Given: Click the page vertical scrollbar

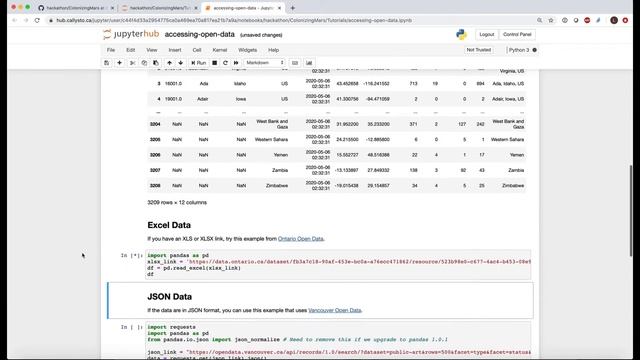Looking at the screenshot, I should 631,211.
